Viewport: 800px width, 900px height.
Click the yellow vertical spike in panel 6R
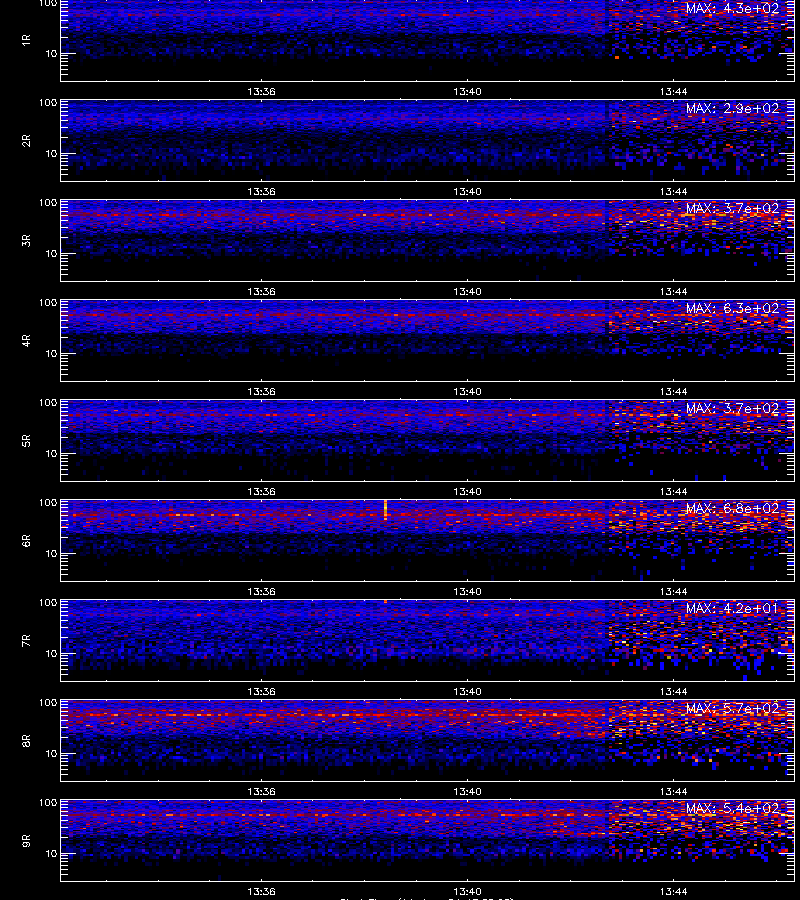(385, 510)
